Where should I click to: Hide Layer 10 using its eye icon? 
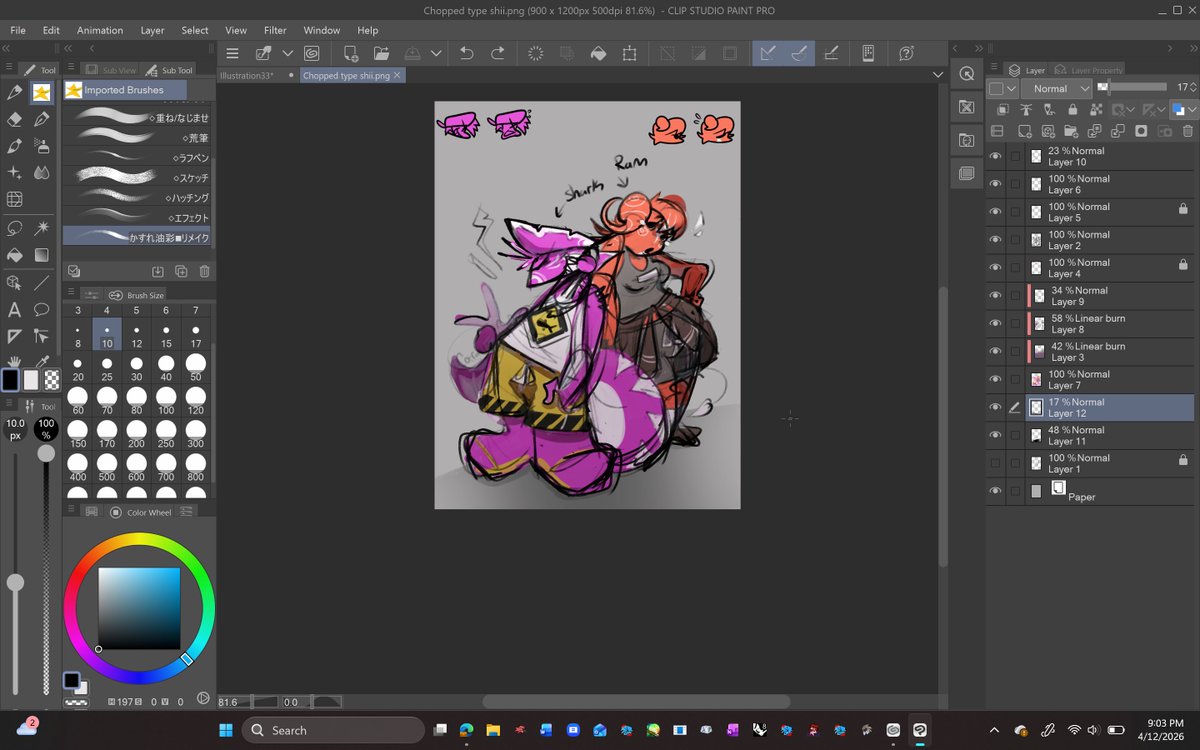995,156
